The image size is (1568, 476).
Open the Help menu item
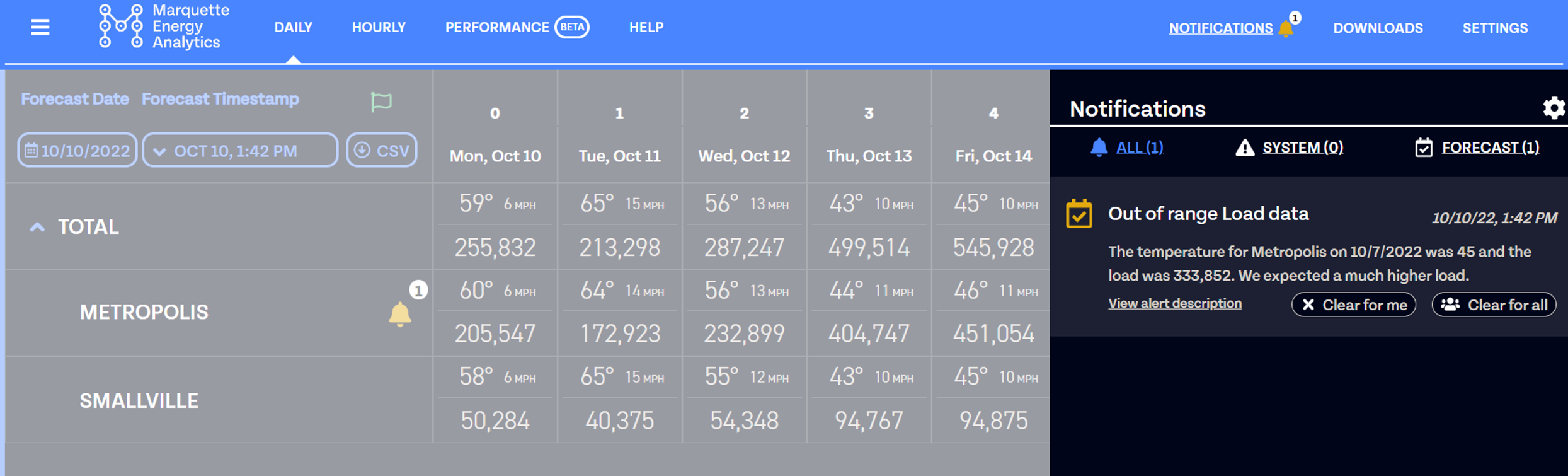coord(646,28)
